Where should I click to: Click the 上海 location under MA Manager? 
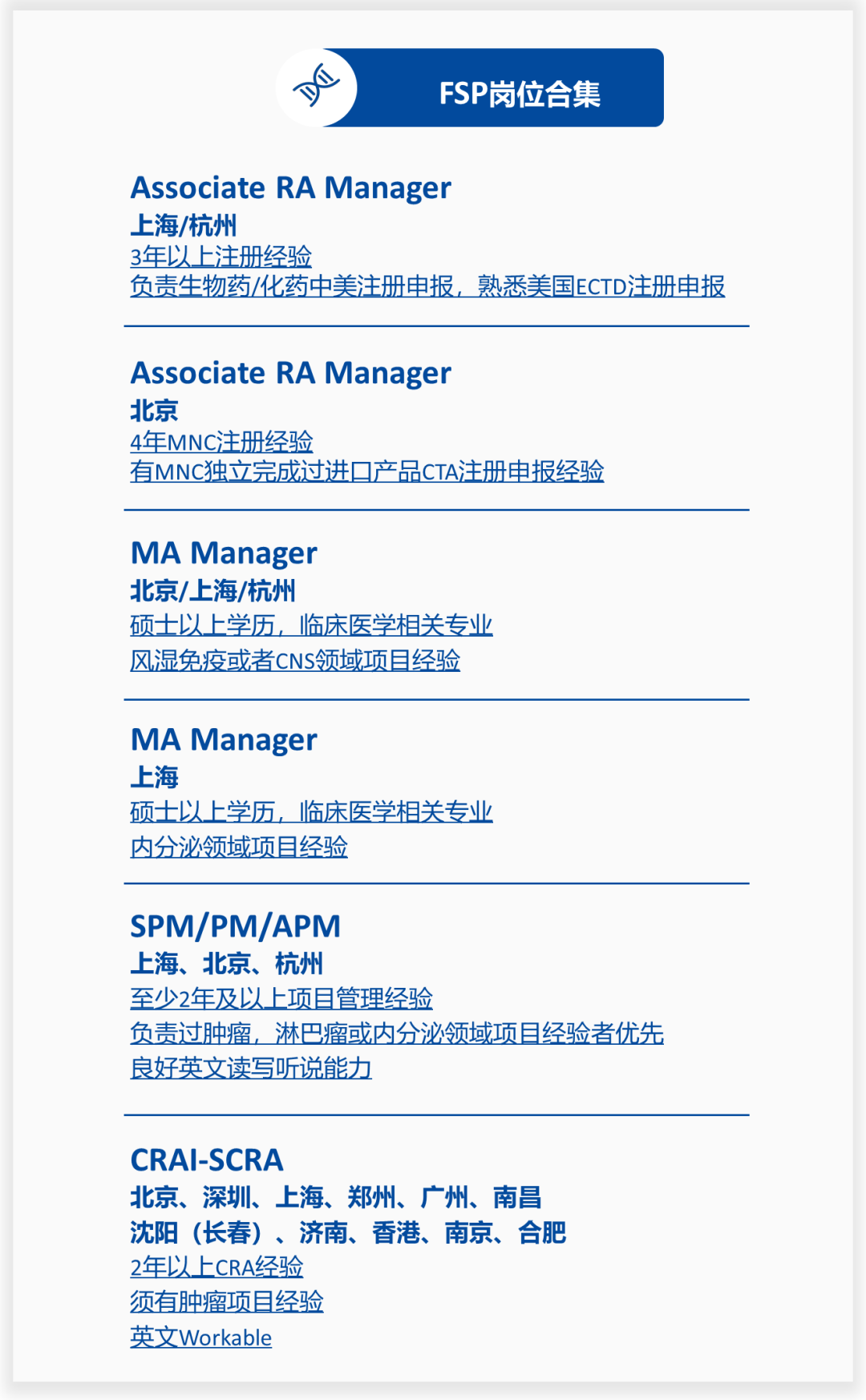click(x=155, y=777)
